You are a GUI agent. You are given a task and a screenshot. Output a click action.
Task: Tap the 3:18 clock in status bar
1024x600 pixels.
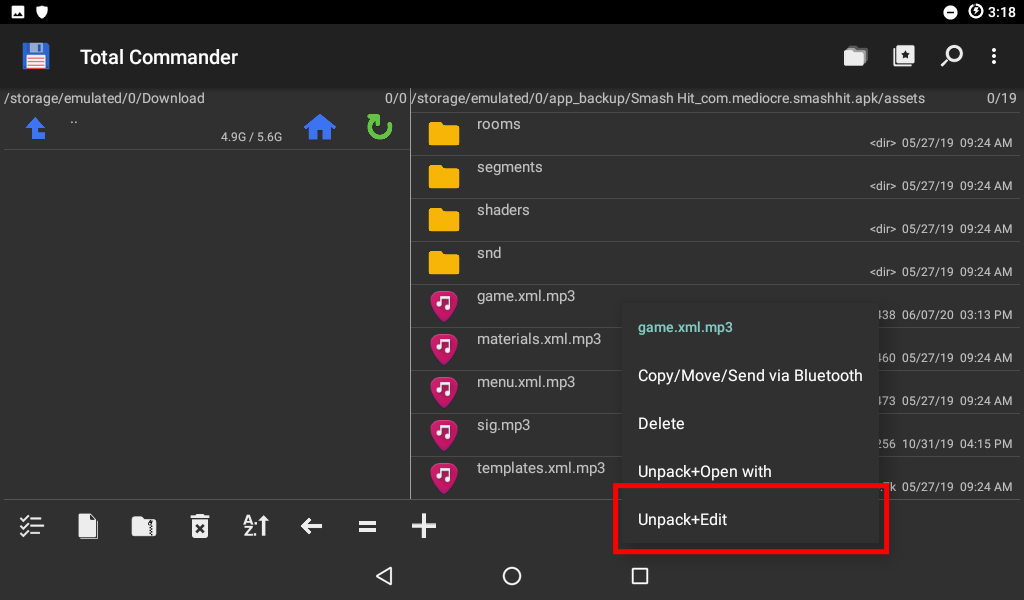click(1002, 12)
